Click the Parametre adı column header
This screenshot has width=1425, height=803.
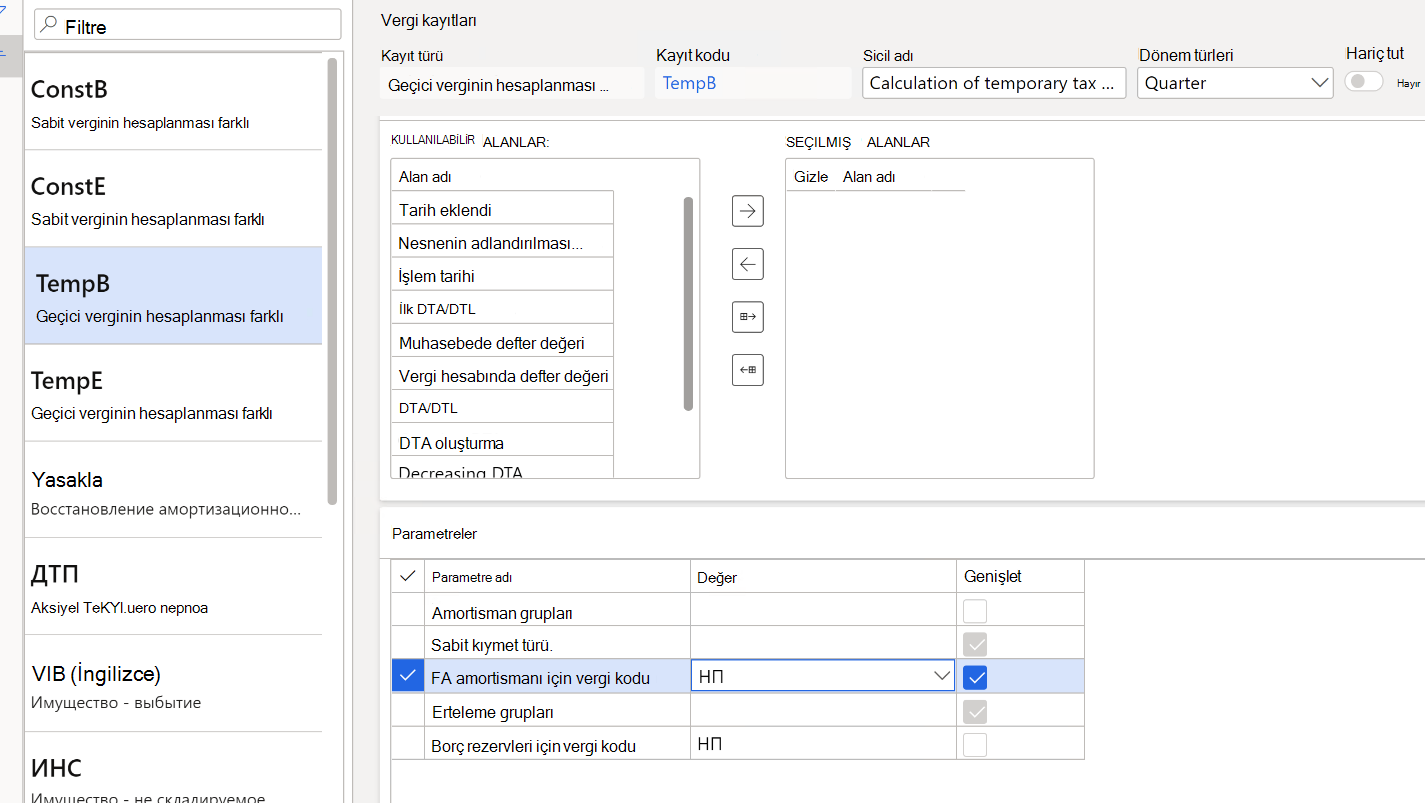pyautogui.click(x=471, y=577)
